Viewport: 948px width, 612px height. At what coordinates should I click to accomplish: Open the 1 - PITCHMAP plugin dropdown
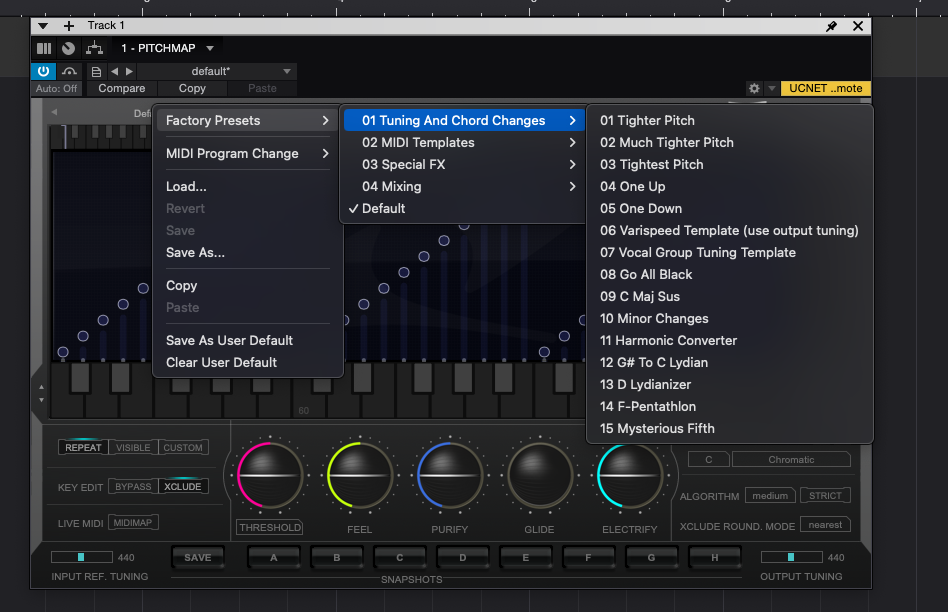(x=210, y=48)
